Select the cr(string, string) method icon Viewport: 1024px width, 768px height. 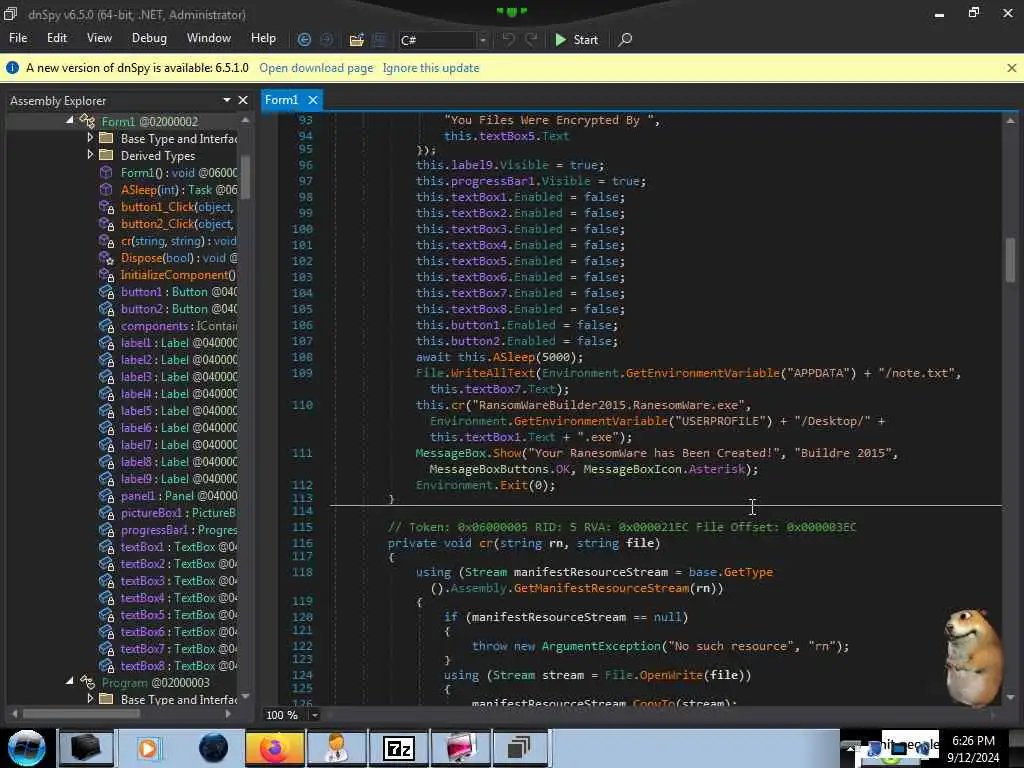click(106, 241)
